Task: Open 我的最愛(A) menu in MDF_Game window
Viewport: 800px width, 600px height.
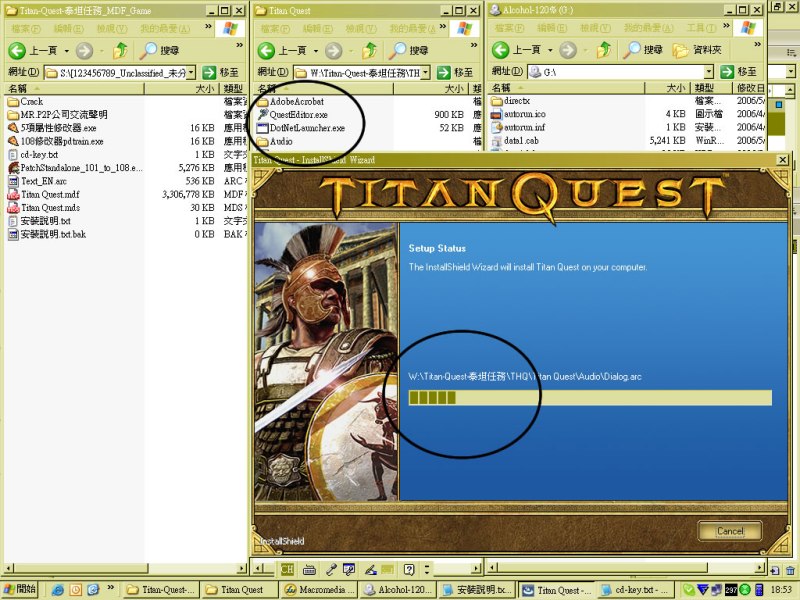Action: point(165,29)
